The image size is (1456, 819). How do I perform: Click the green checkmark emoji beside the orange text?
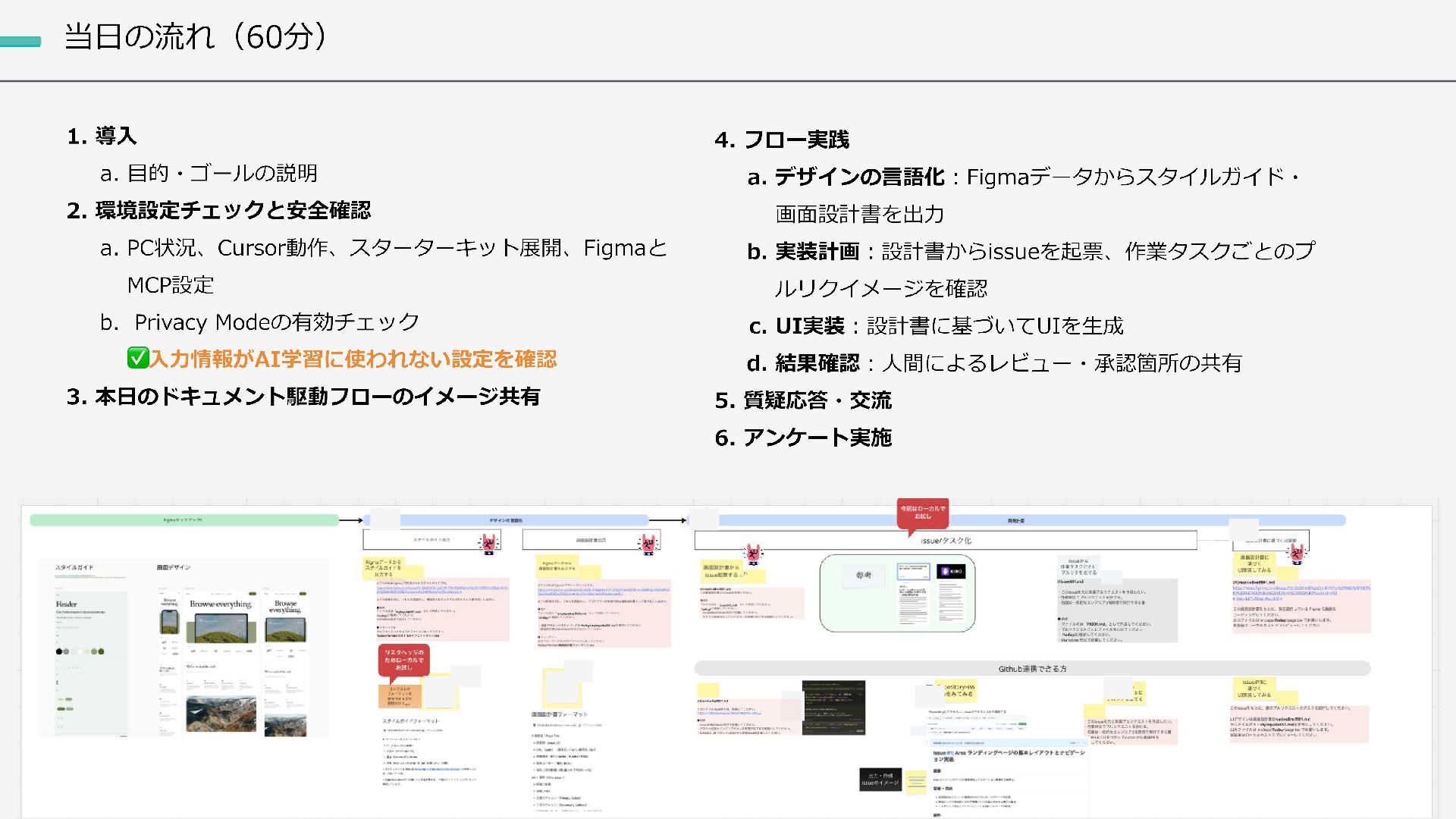point(137,358)
